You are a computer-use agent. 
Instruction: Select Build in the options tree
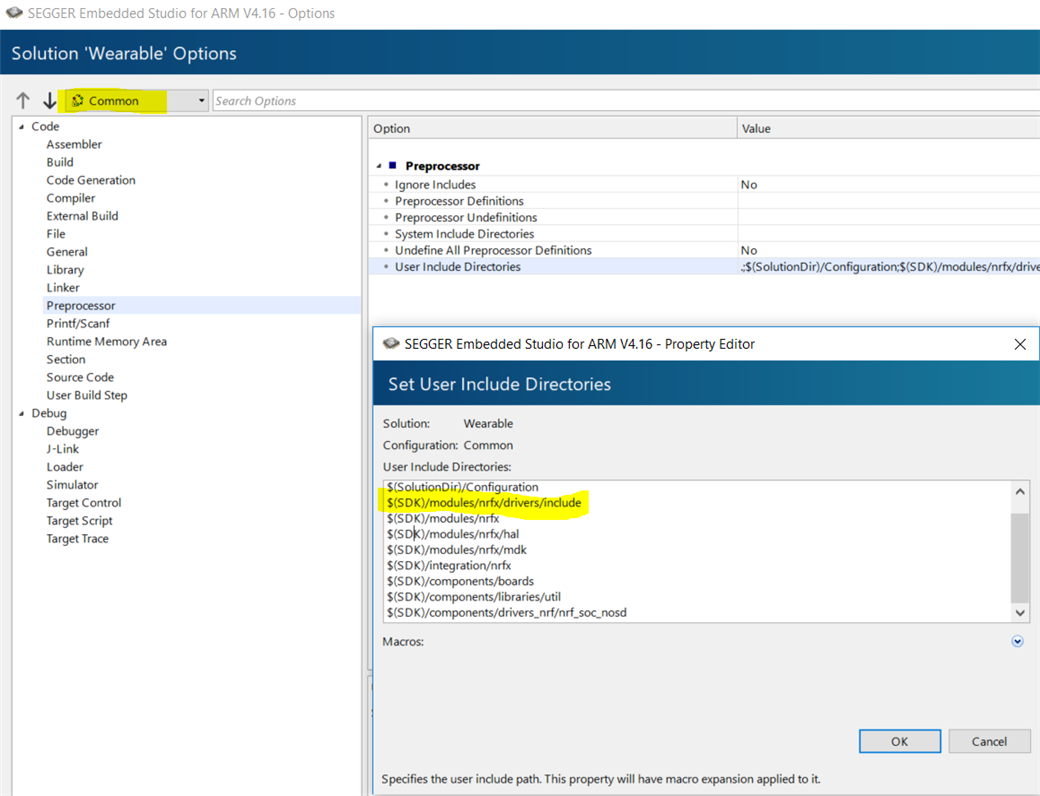point(60,163)
